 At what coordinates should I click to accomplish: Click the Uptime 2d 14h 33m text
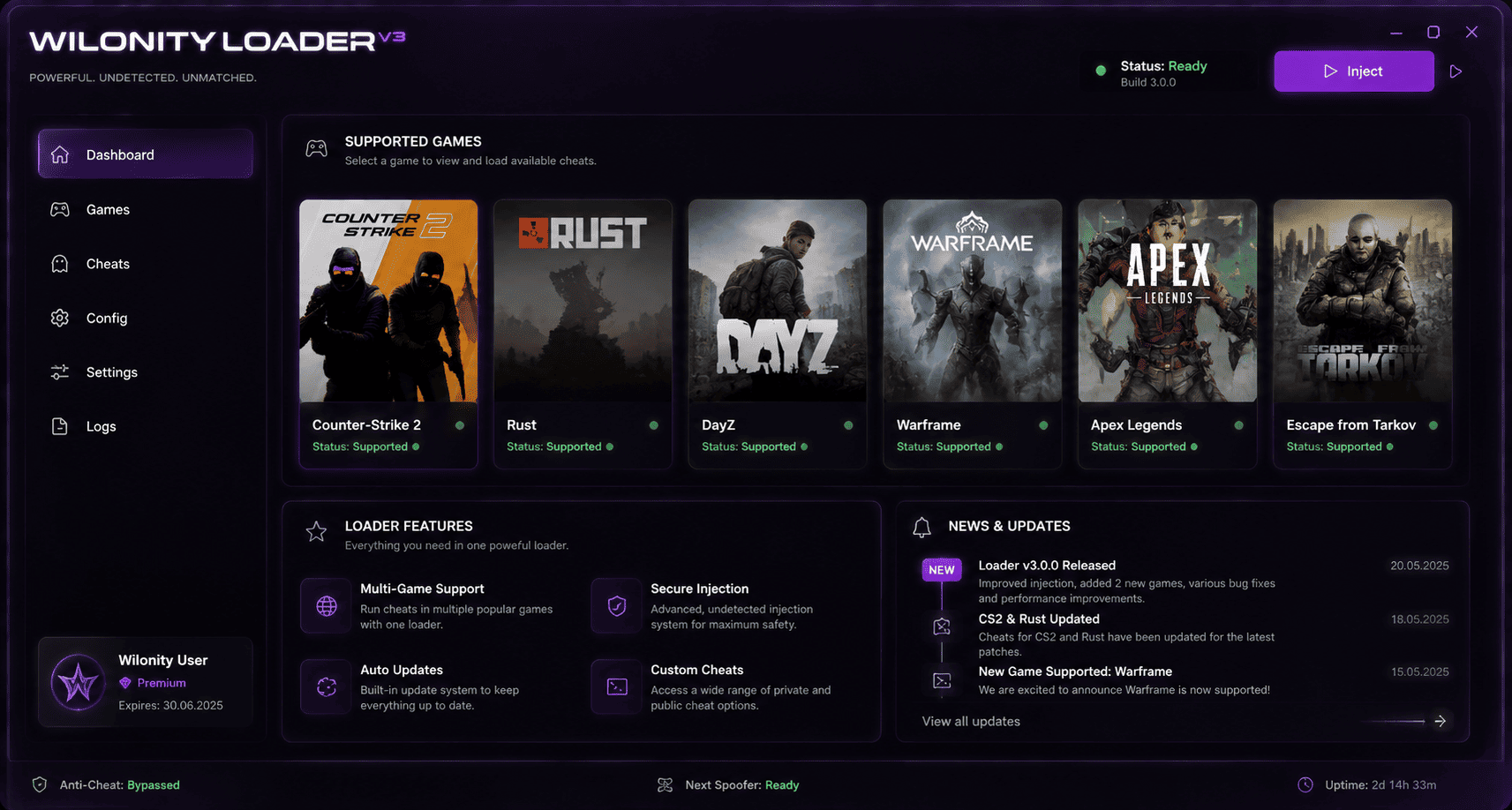click(x=1380, y=784)
